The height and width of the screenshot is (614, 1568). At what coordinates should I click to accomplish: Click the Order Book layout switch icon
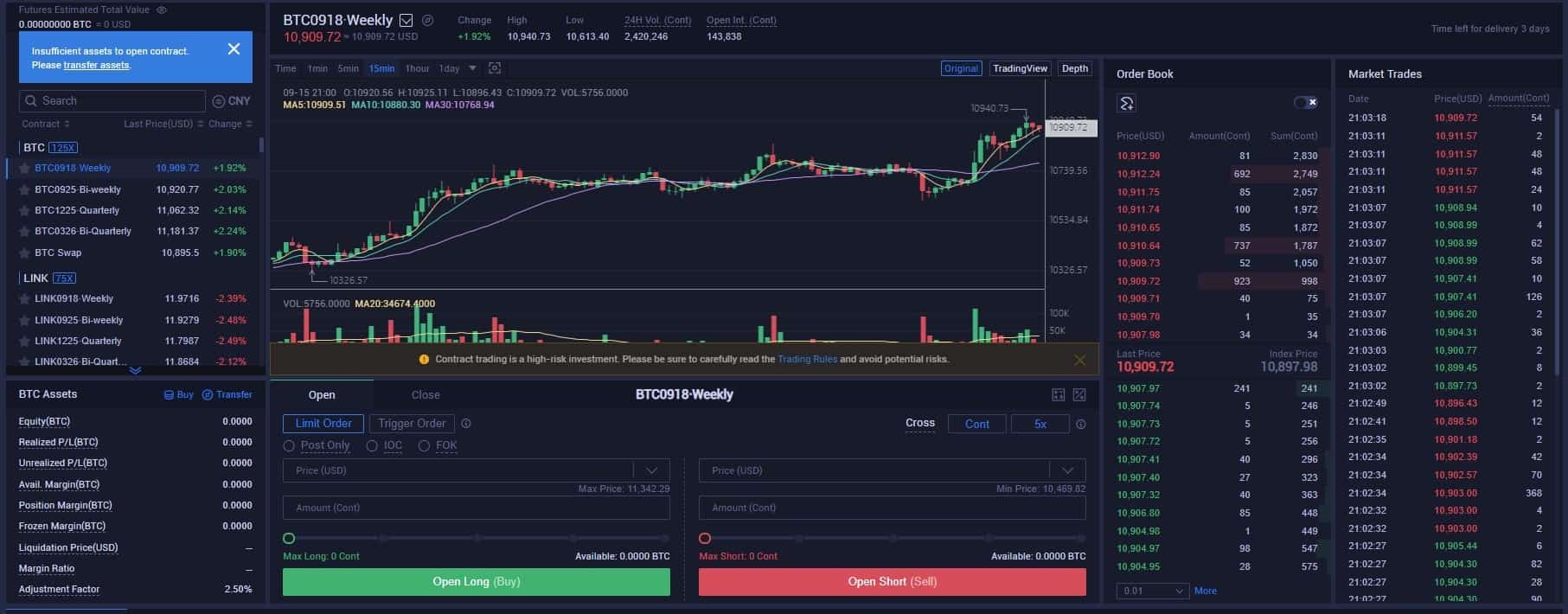1126,104
